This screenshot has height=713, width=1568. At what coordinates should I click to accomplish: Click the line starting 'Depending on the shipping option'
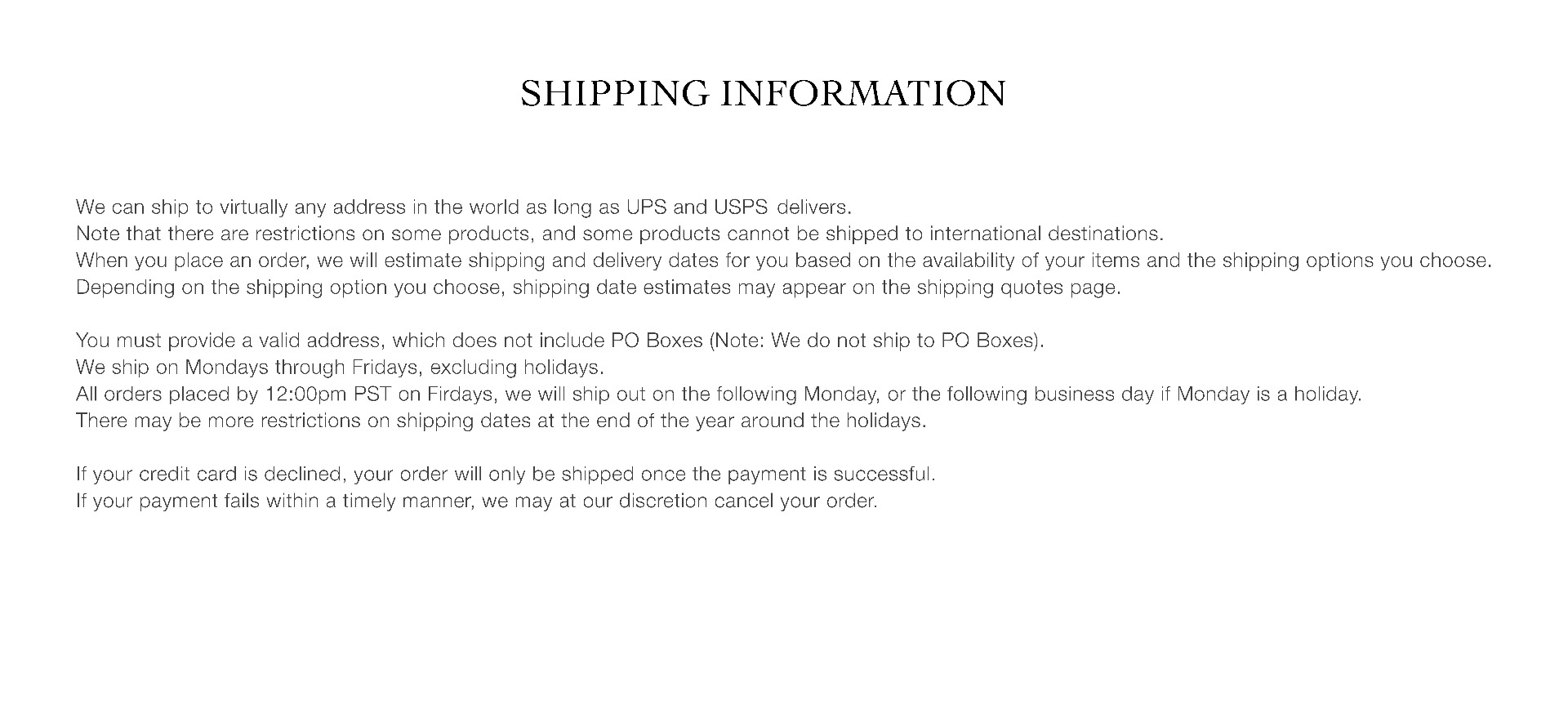(x=599, y=288)
